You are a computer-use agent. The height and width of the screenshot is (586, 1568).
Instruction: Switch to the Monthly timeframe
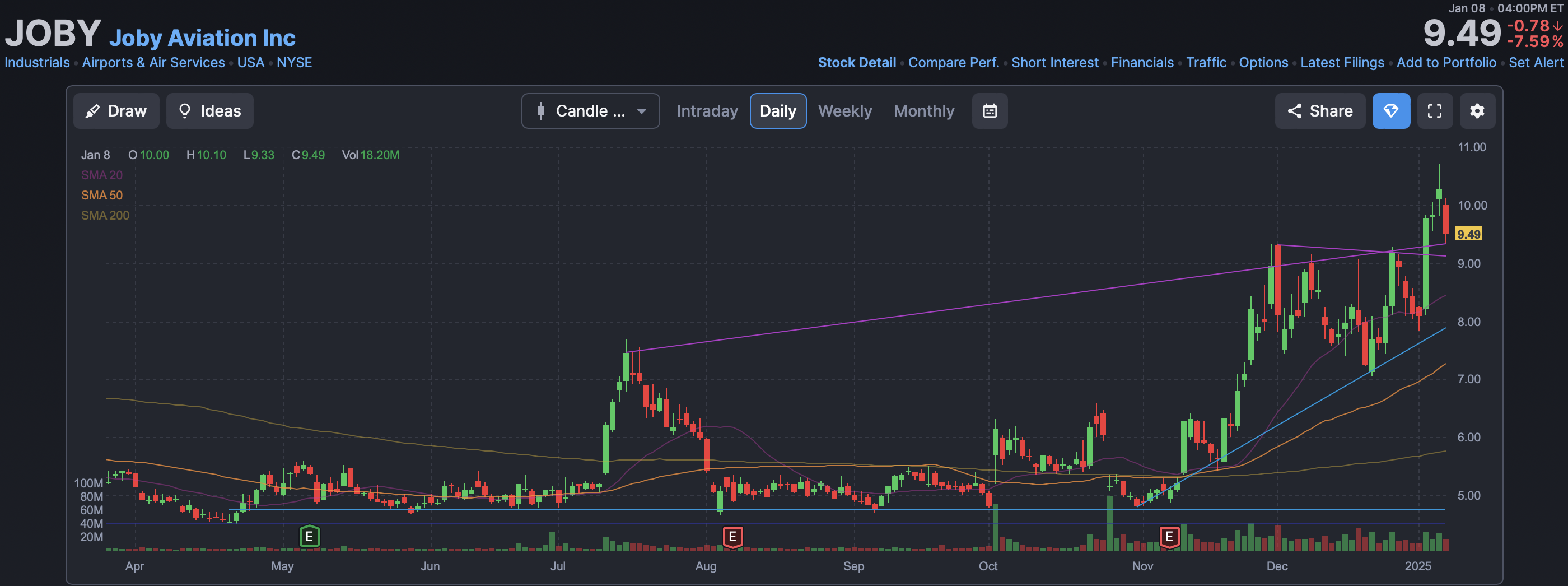(924, 111)
